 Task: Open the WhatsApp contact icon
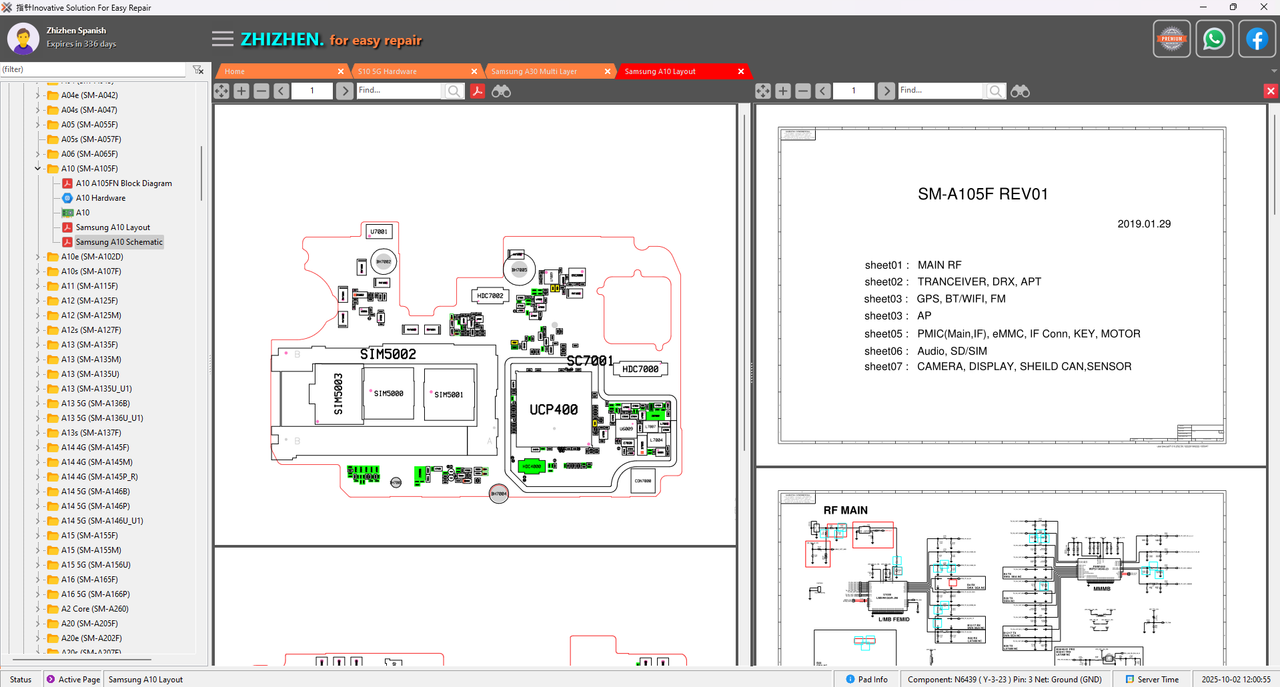1214,39
